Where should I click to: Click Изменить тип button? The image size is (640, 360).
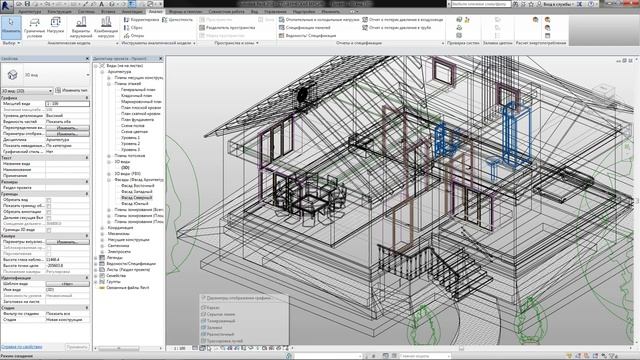point(71,90)
